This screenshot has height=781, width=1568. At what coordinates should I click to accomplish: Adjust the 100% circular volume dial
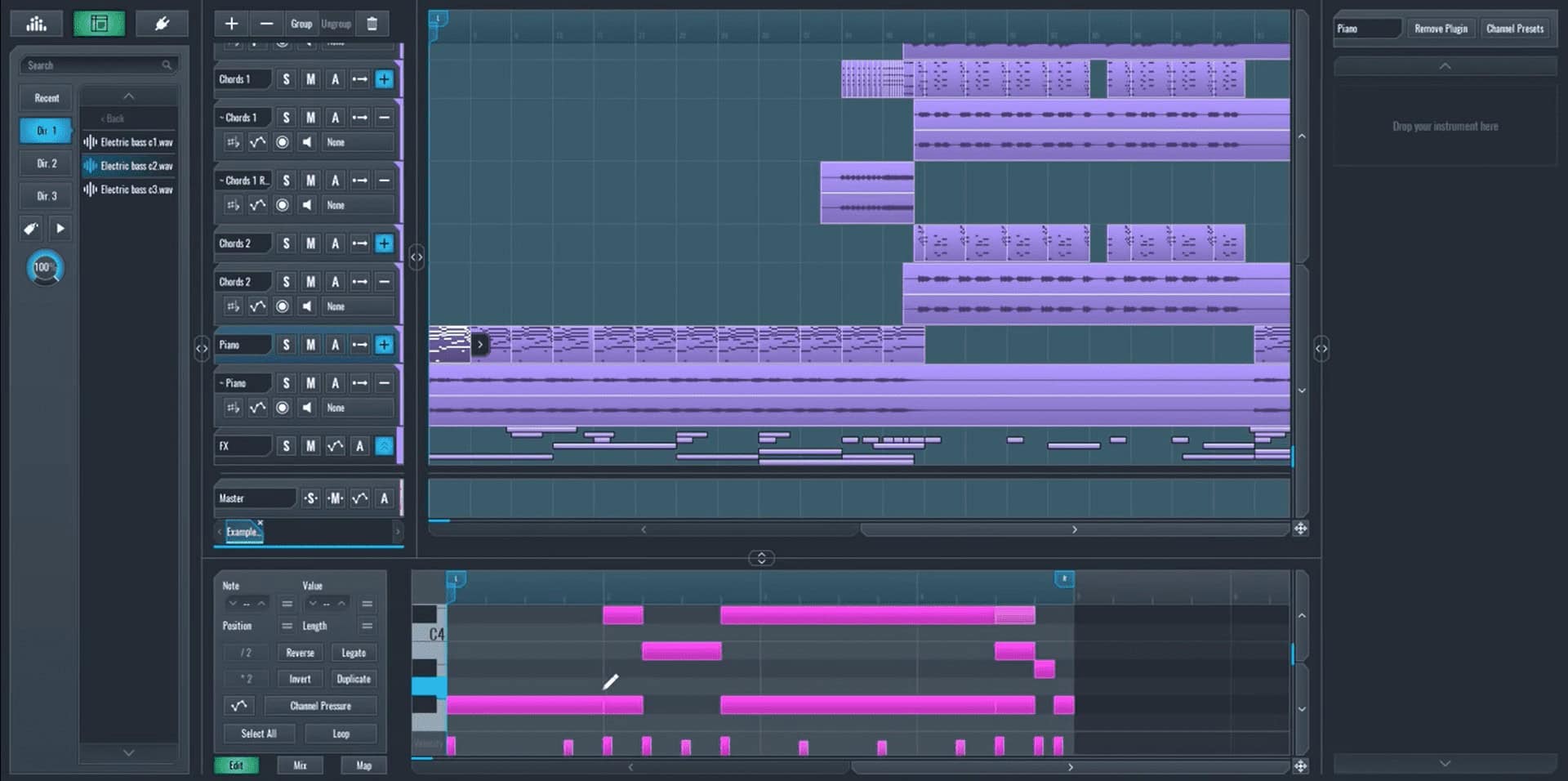tap(45, 267)
